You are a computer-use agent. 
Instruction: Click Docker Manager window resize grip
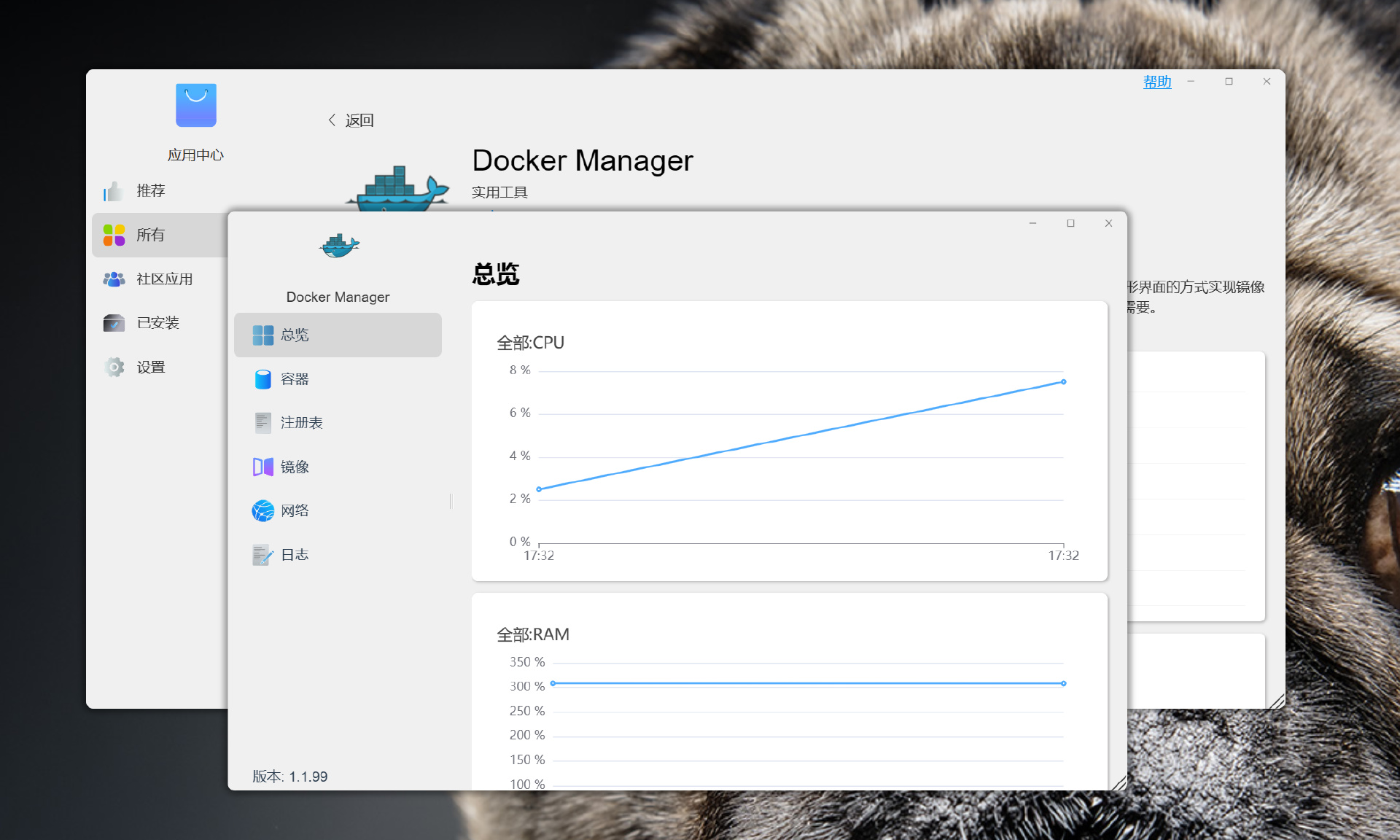(1119, 783)
